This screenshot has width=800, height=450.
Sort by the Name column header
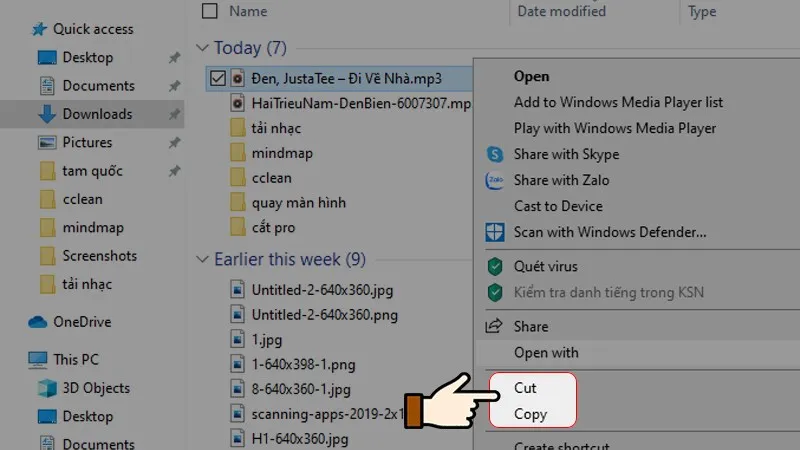[x=248, y=11]
